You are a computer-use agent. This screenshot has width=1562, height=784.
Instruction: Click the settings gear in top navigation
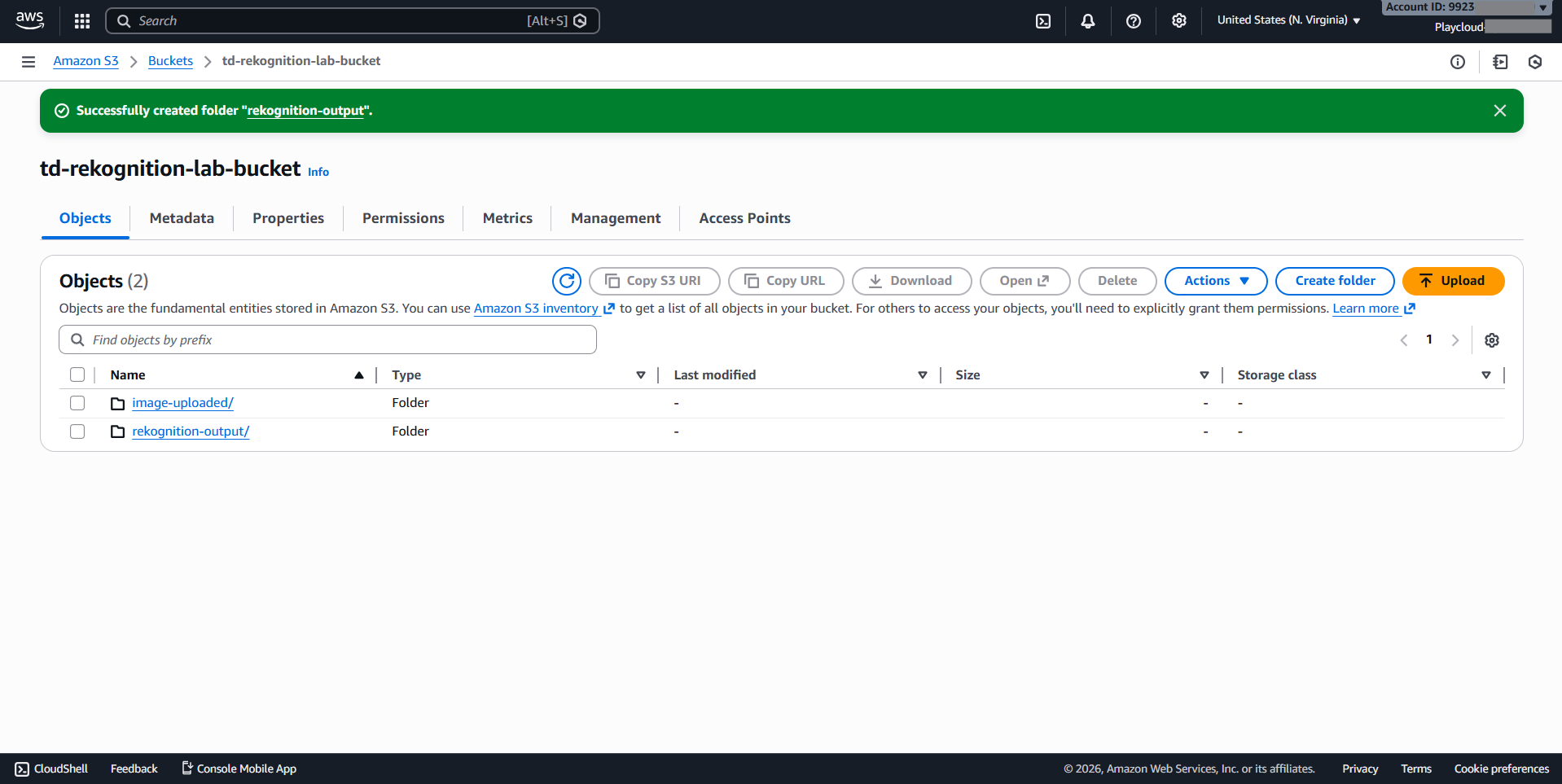point(1179,21)
